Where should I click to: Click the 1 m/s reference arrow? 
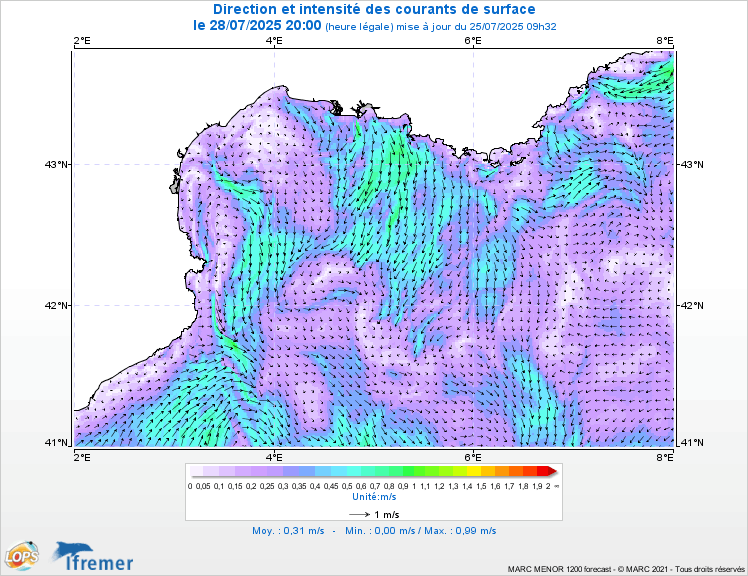[x=360, y=514]
